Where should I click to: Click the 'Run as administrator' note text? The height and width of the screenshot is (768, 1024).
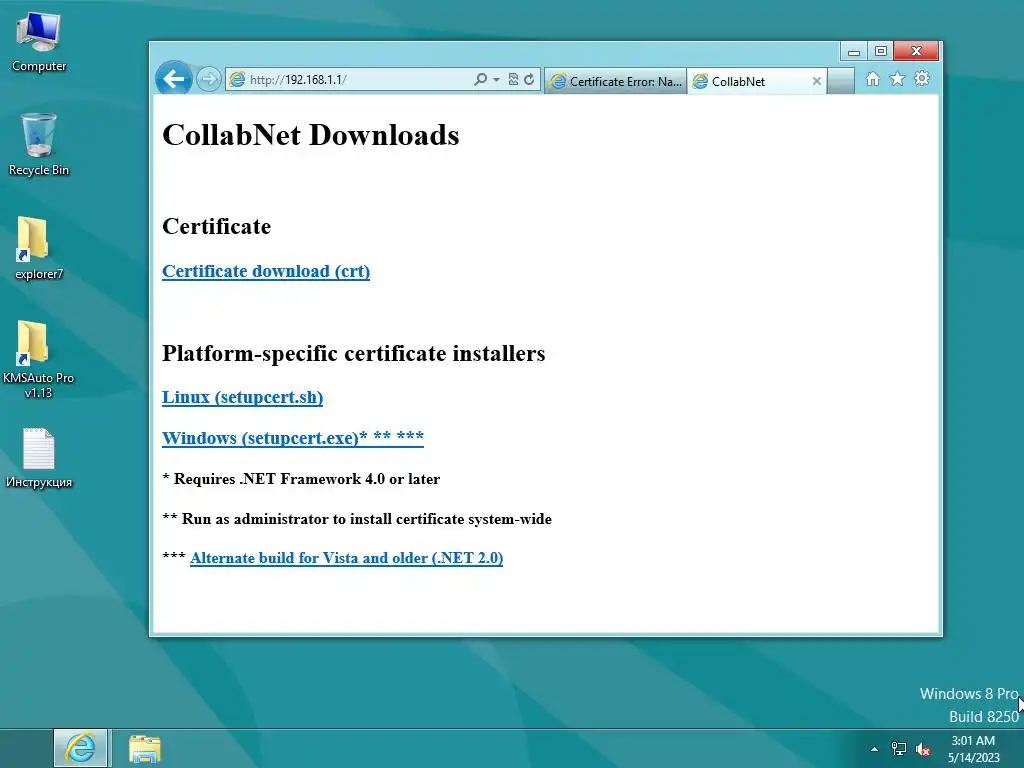(357, 519)
